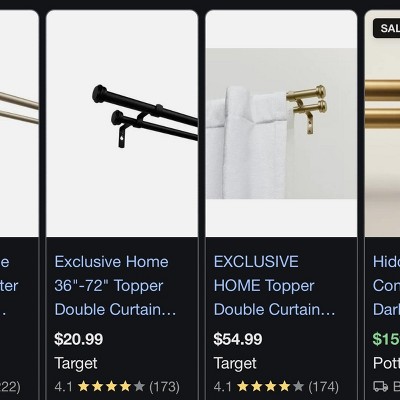Click the (173) review count
The width and height of the screenshot is (400, 400).
click(164, 387)
